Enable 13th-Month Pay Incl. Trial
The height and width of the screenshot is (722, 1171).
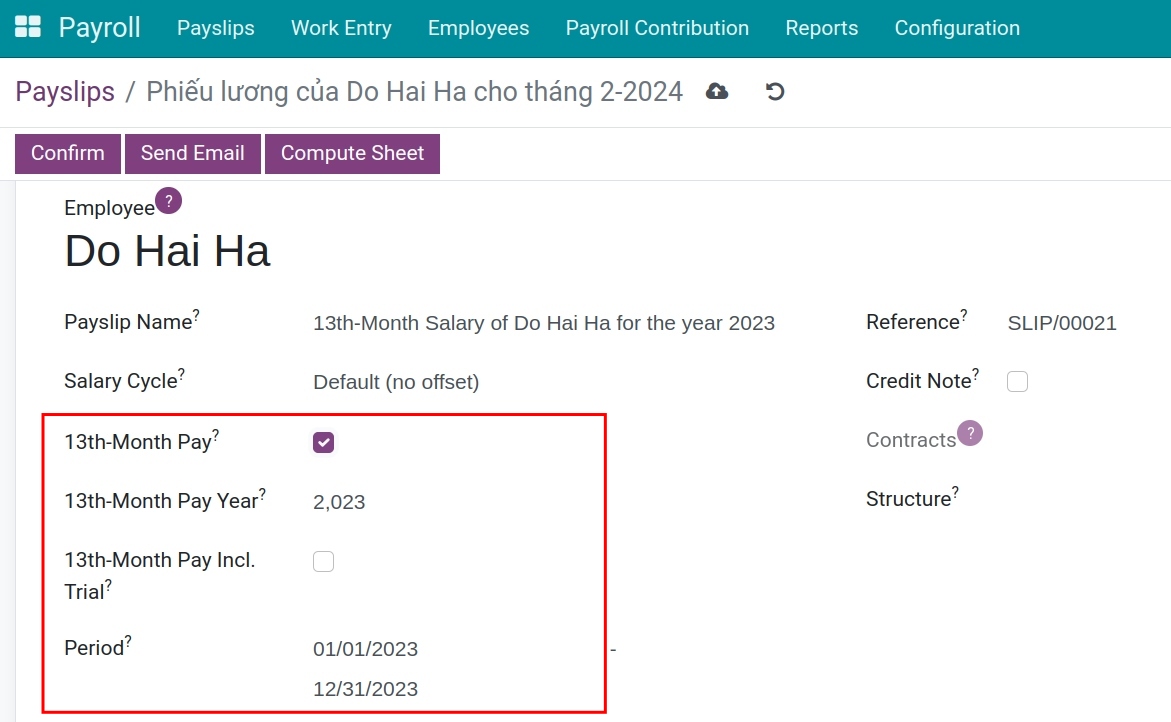(323, 561)
